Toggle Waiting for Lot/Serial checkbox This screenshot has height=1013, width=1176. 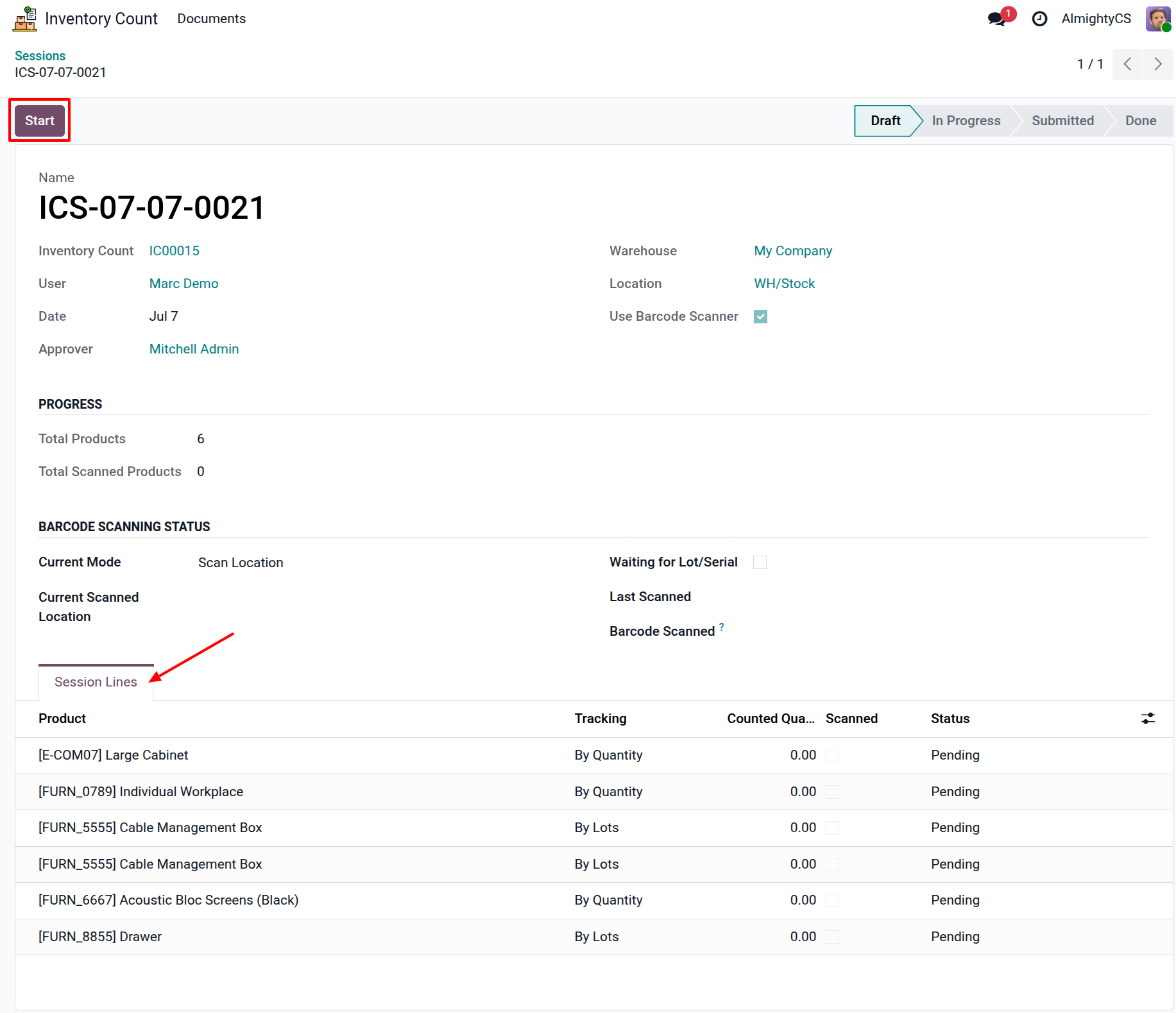760,562
